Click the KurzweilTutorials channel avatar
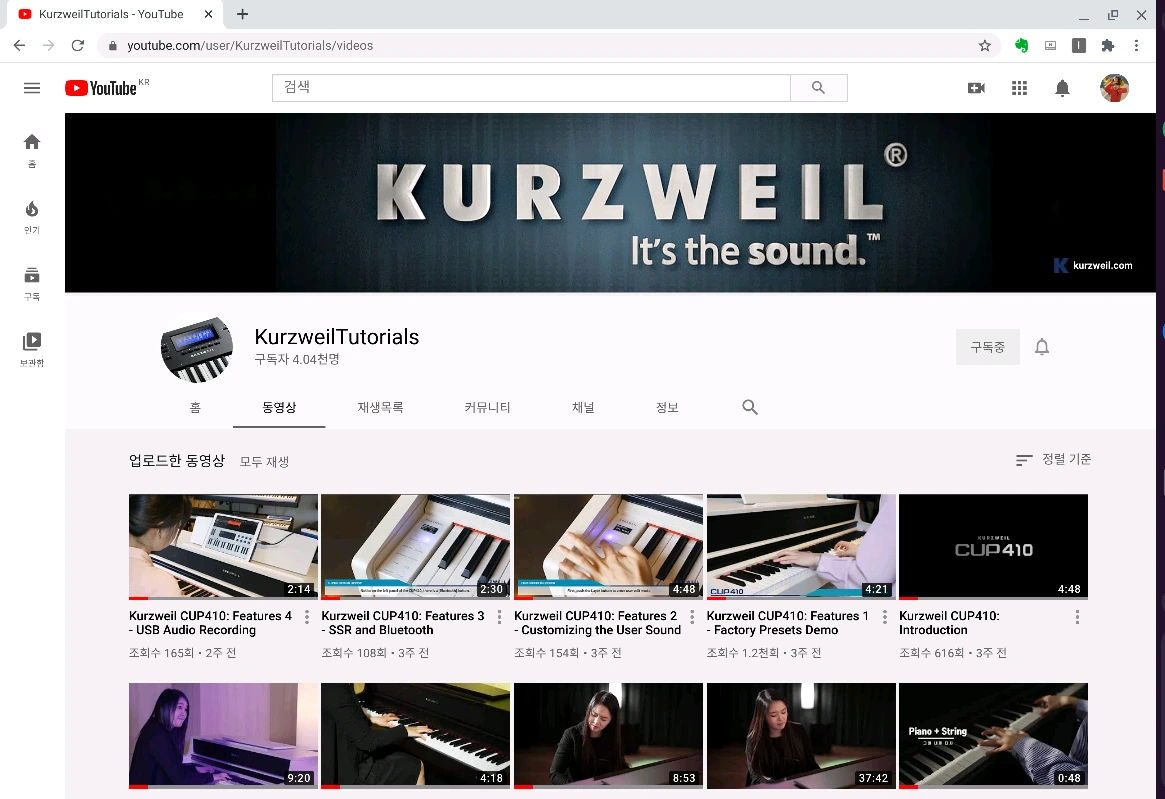Viewport: 1165px width, 799px height. tap(197, 347)
